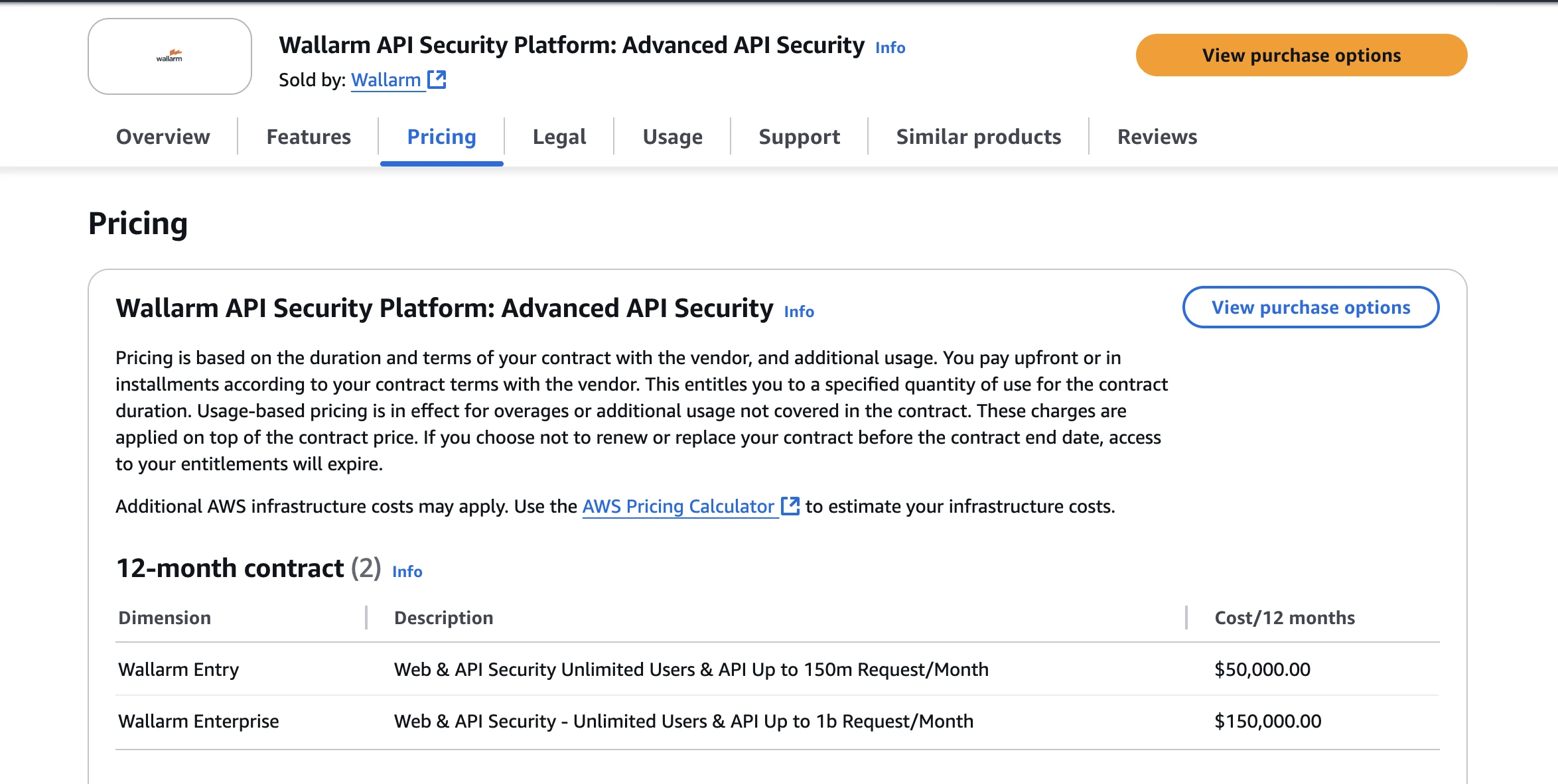Open the Legal tab

click(x=558, y=137)
